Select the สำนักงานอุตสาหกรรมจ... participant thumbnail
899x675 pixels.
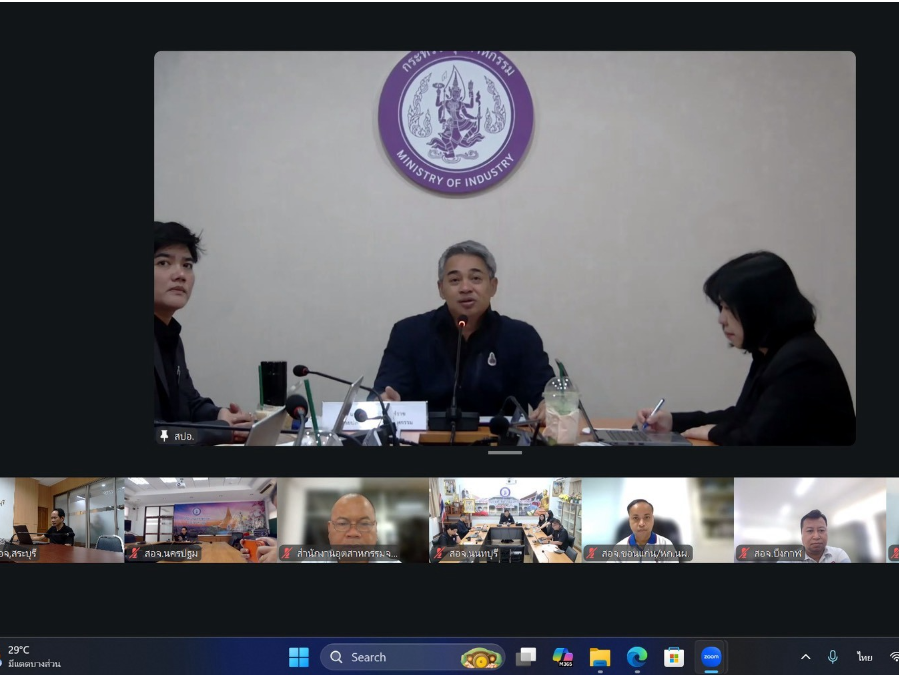[x=353, y=520]
